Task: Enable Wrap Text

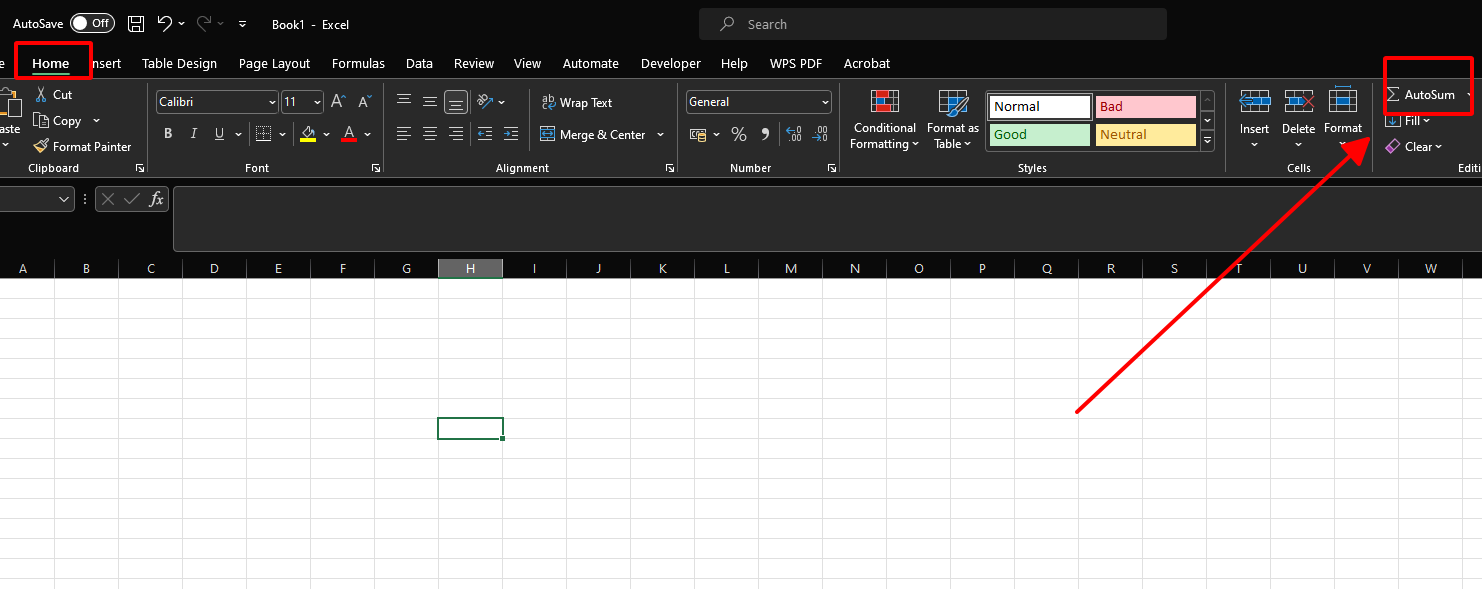Action: [x=578, y=102]
